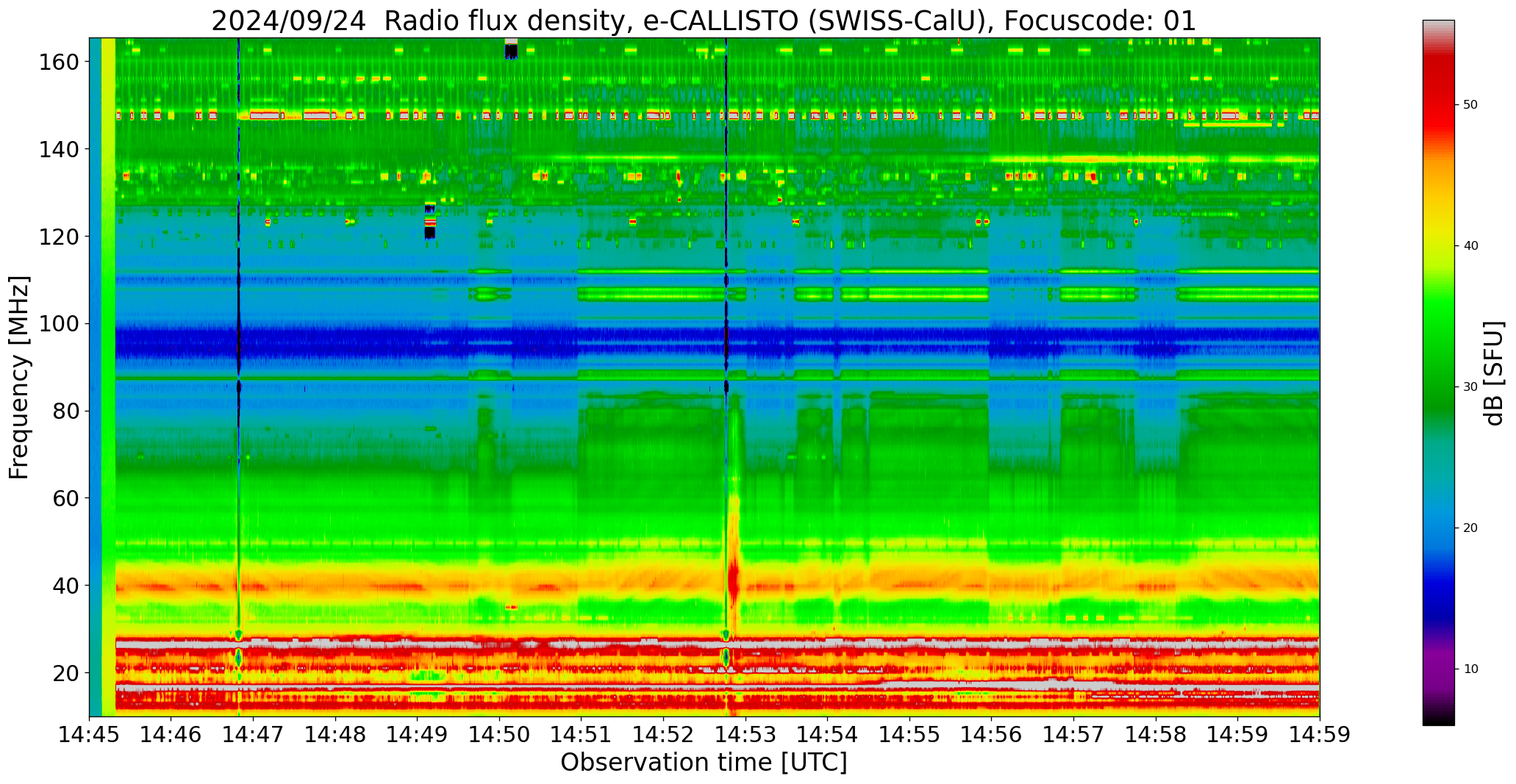The width and height of the screenshot is (1516, 784).
Task: Click the 160 frequency tick label
Action: tap(58, 62)
